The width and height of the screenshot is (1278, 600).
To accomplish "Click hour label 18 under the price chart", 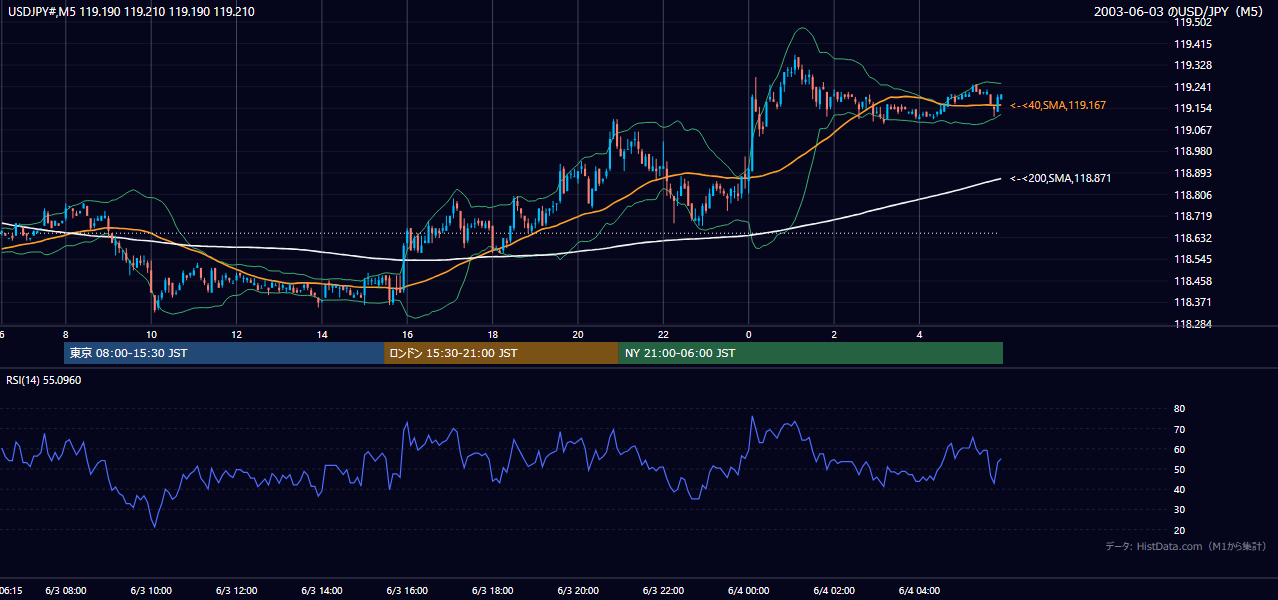I will pyautogui.click(x=493, y=334).
